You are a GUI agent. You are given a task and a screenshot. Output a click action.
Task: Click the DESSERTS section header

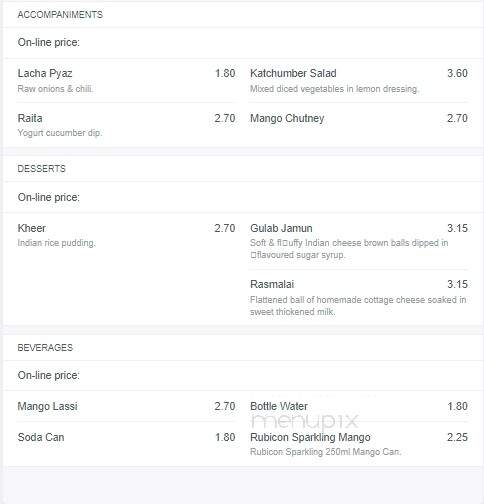[x=41, y=169]
